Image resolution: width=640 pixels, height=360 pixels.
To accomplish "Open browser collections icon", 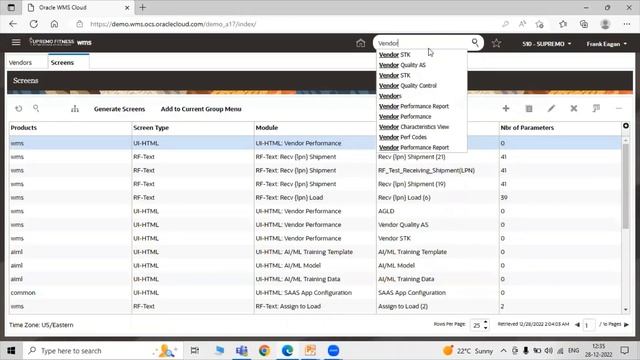I will tap(584, 24).
